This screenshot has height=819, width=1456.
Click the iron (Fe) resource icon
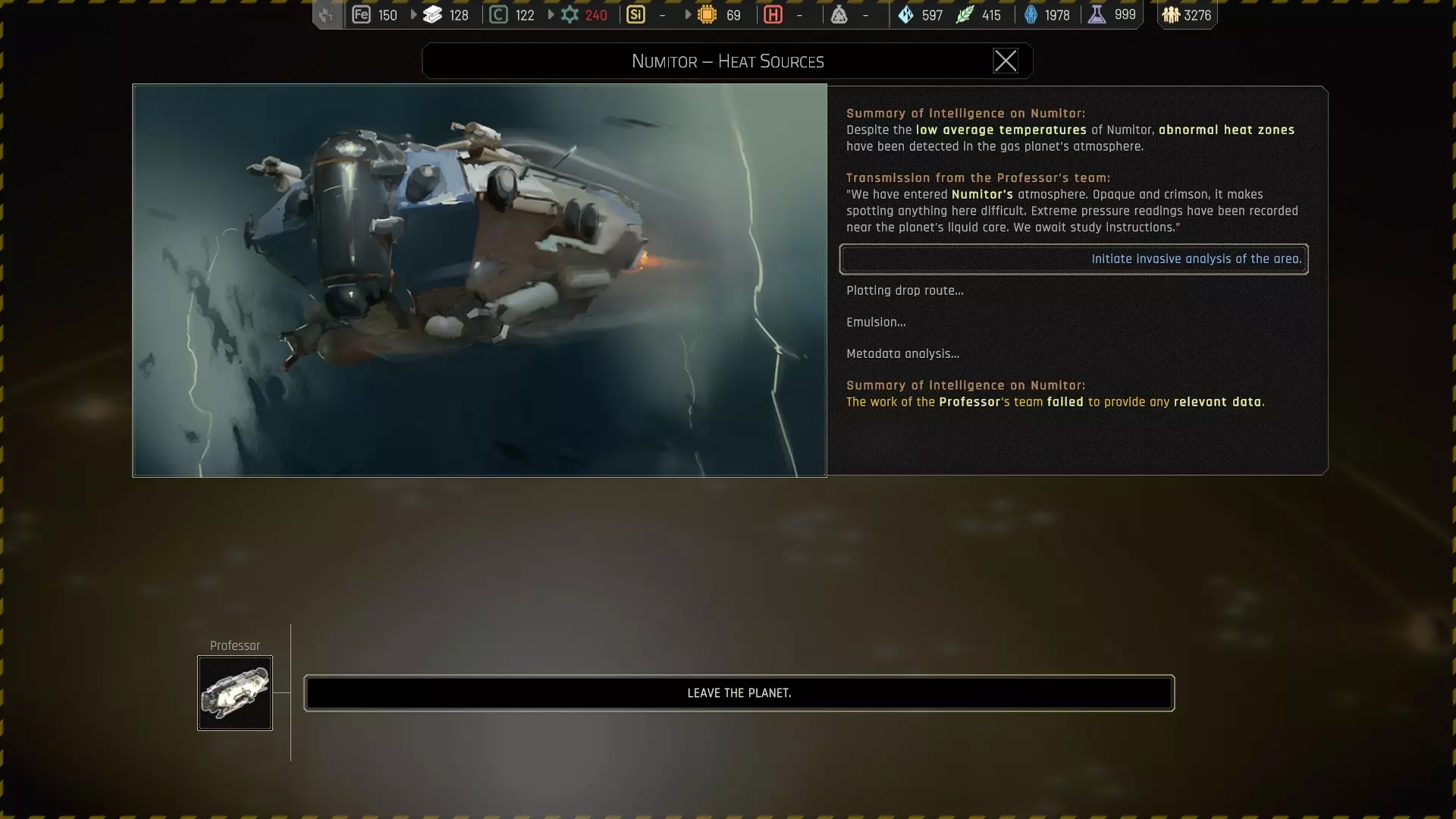click(362, 14)
